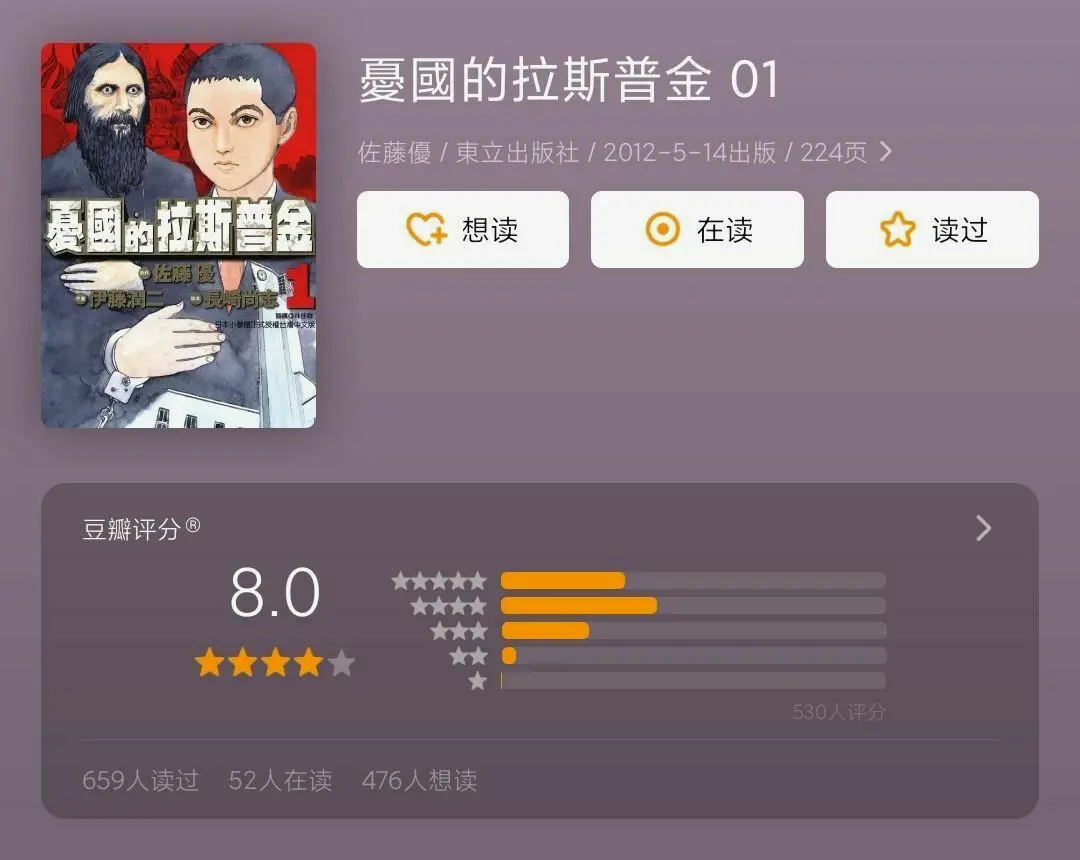Expand book details via the chevron after 224页
Viewport: 1080px width, 860px height.
point(886,151)
